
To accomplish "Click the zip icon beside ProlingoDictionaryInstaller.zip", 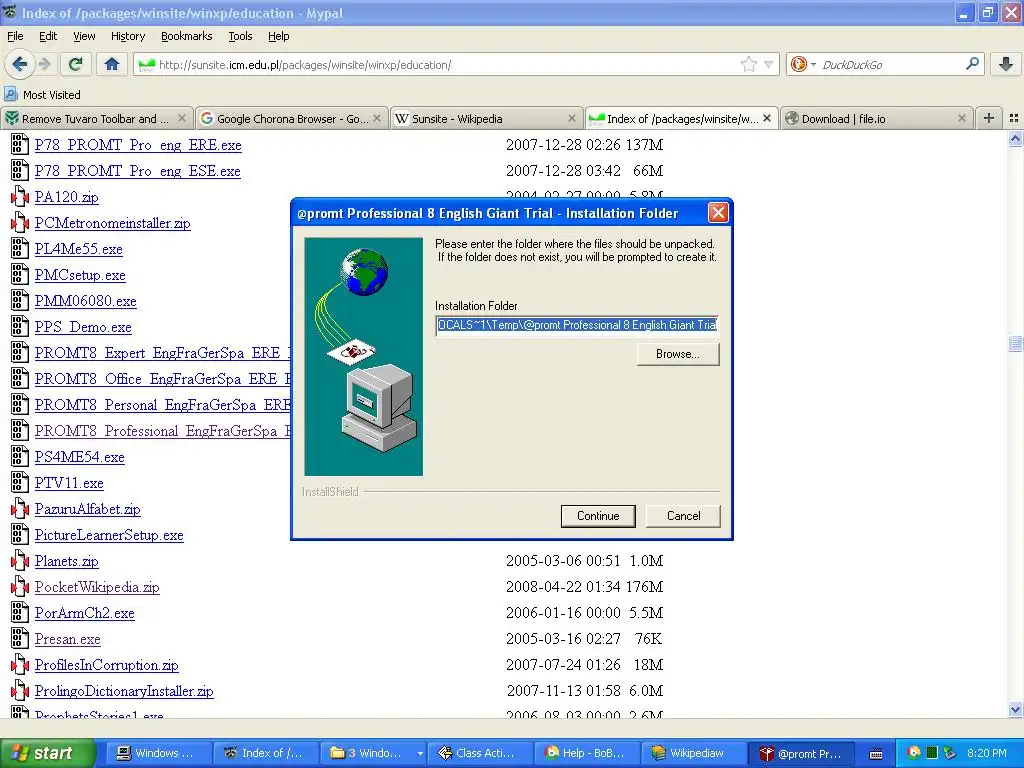I will coord(20,691).
